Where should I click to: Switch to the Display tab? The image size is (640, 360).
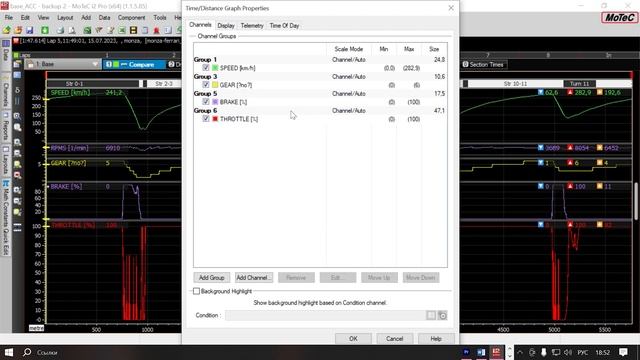226,25
